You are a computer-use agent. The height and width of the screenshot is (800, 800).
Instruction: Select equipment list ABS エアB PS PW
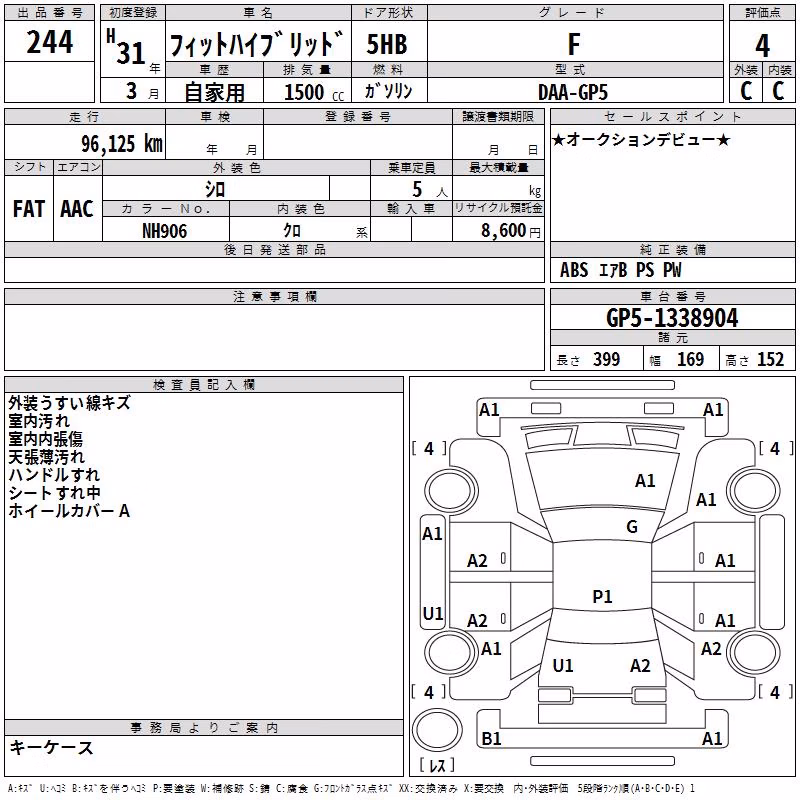[620, 270]
